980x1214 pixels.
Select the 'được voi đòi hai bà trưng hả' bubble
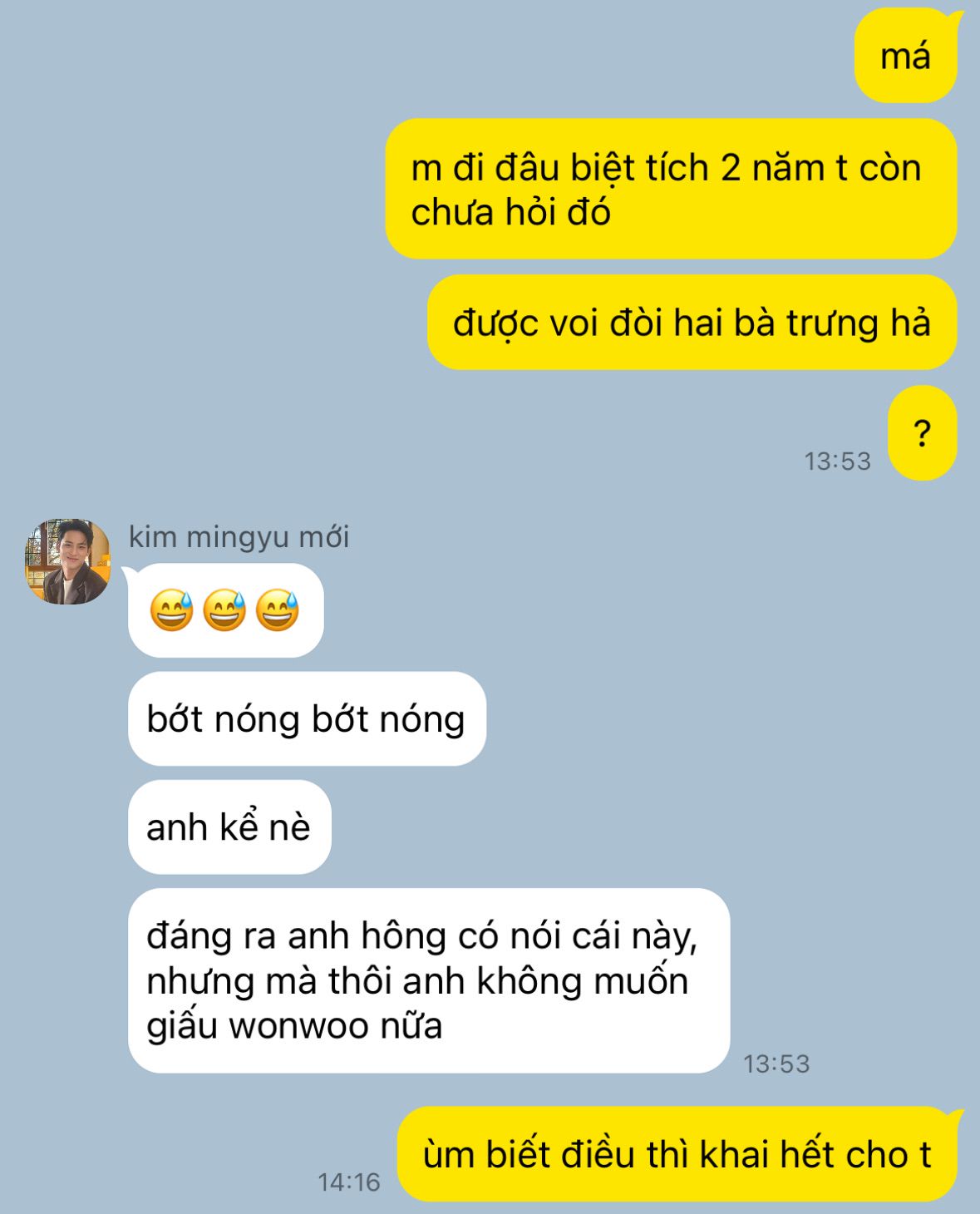point(692,323)
